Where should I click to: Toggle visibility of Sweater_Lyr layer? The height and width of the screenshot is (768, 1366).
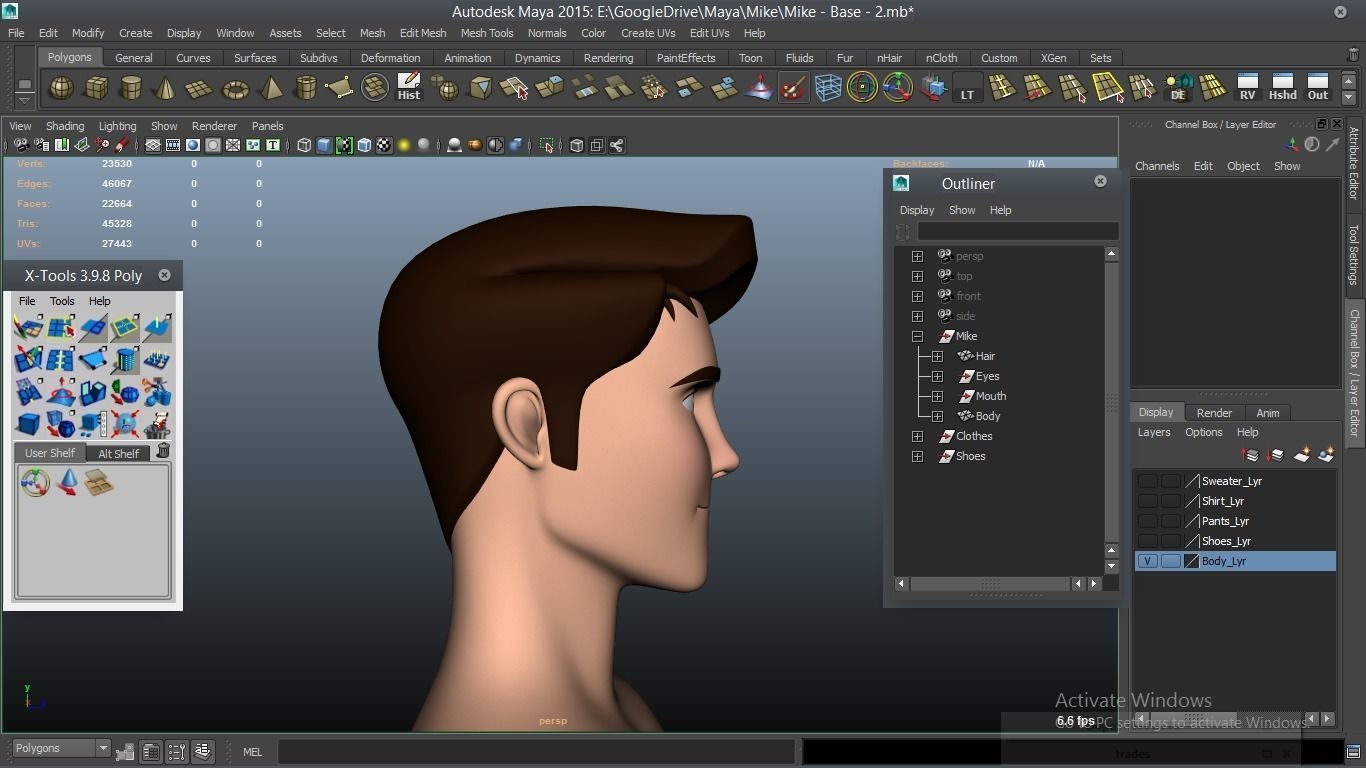(1147, 481)
